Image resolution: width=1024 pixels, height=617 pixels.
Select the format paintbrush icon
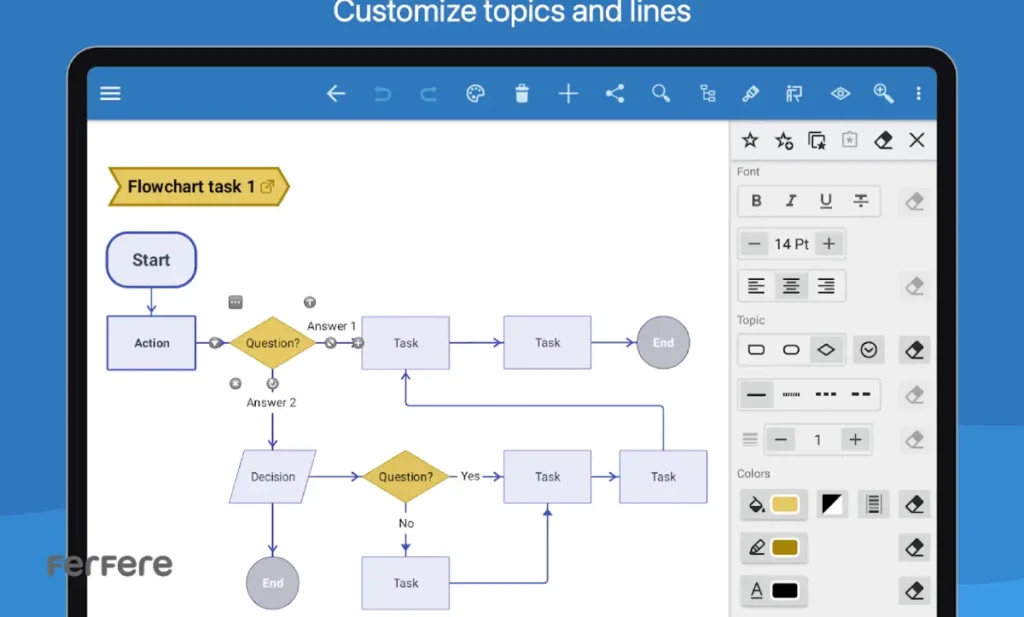(x=750, y=94)
